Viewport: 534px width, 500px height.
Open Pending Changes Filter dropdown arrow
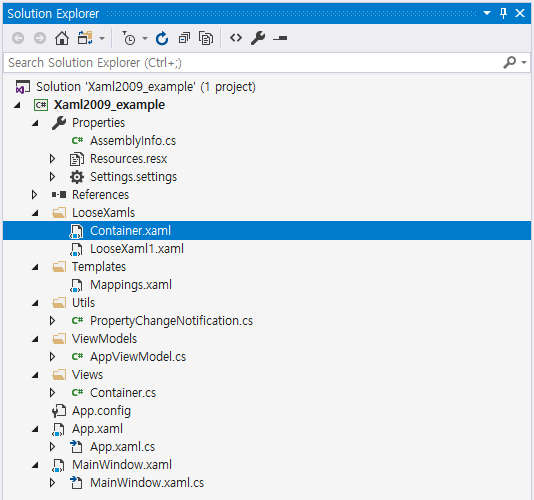pos(145,38)
